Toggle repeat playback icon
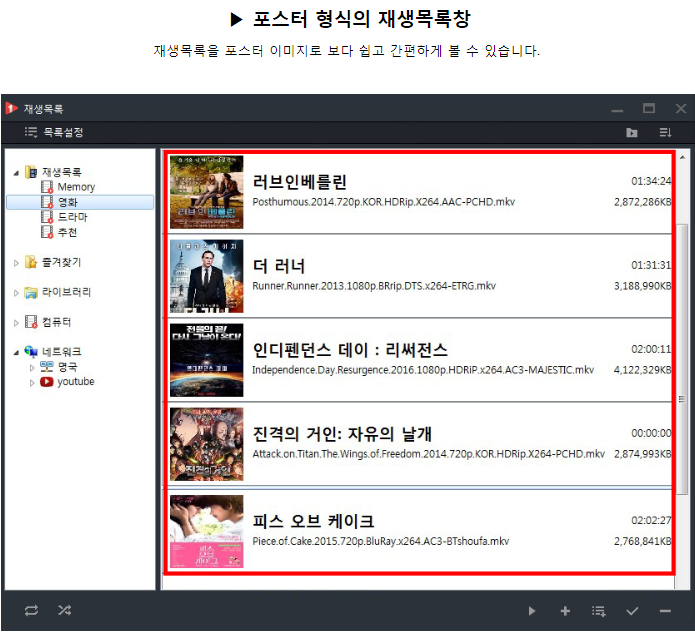Image resolution: width=695 pixels, height=639 pixels. point(31,610)
